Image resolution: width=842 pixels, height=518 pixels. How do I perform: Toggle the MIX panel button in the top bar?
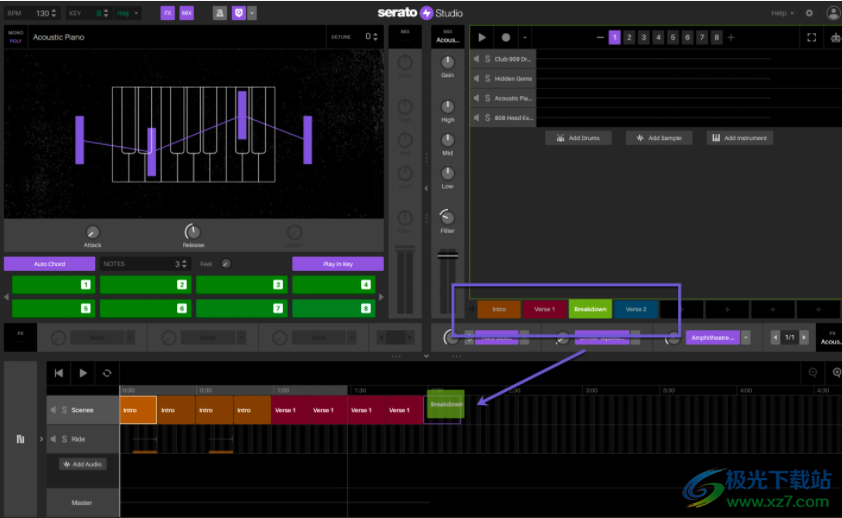[186, 13]
